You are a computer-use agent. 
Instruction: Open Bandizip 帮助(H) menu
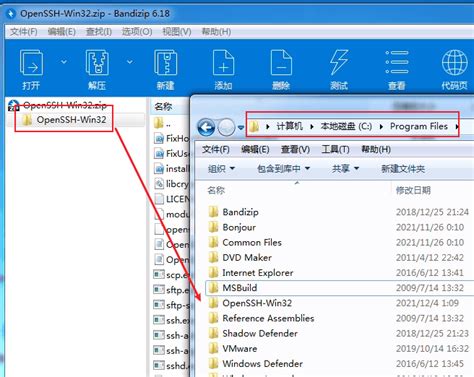[x=216, y=32]
